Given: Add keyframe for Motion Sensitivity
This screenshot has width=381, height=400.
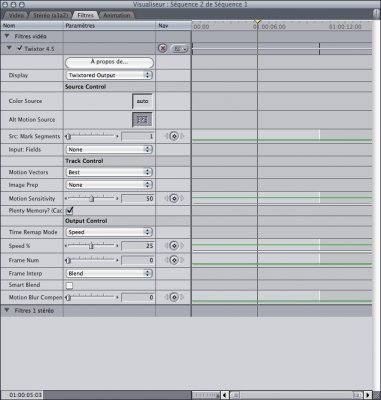Looking at the screenshot, I should pos(174,198).
